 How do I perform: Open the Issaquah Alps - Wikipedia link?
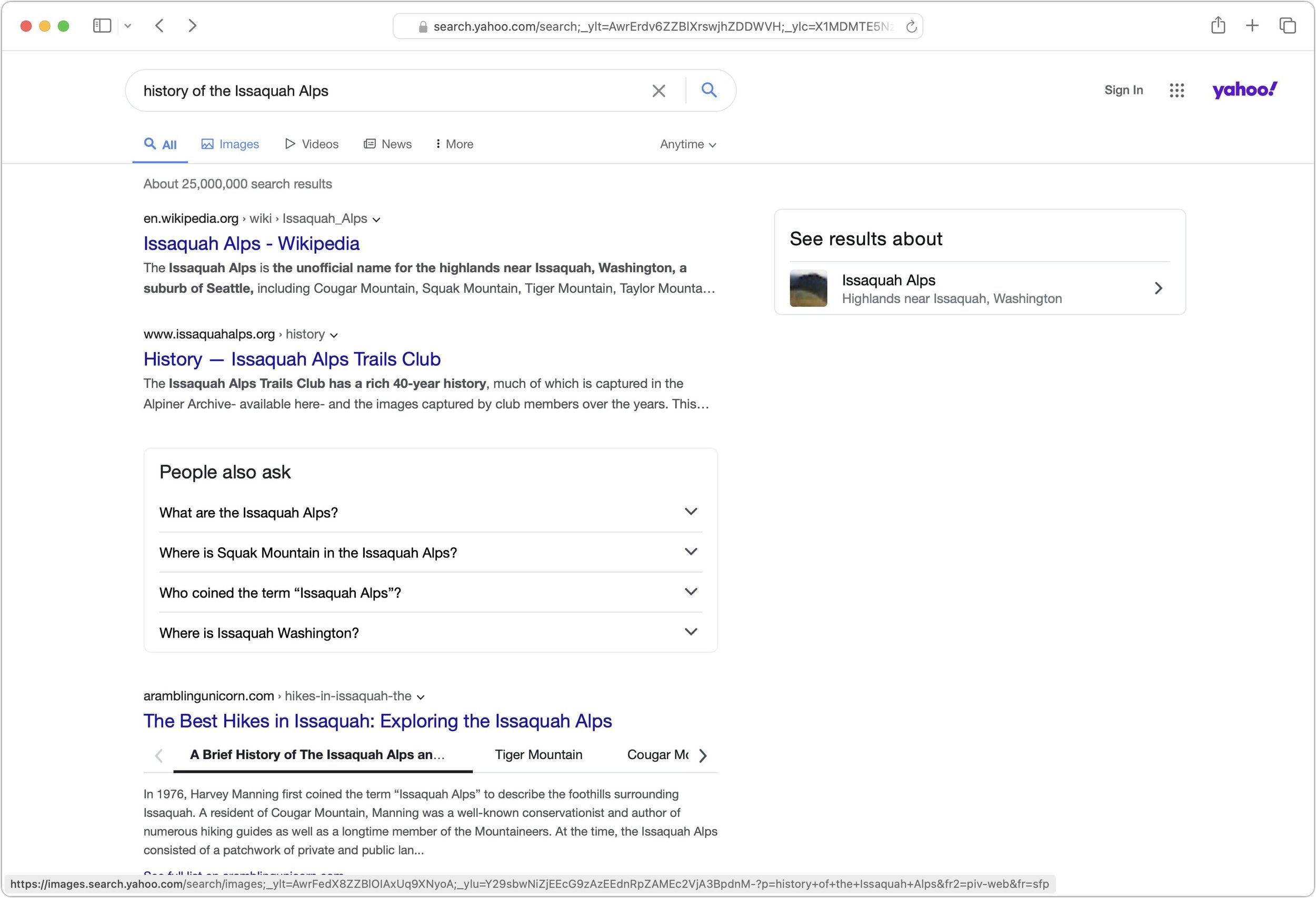coord(251,244)
